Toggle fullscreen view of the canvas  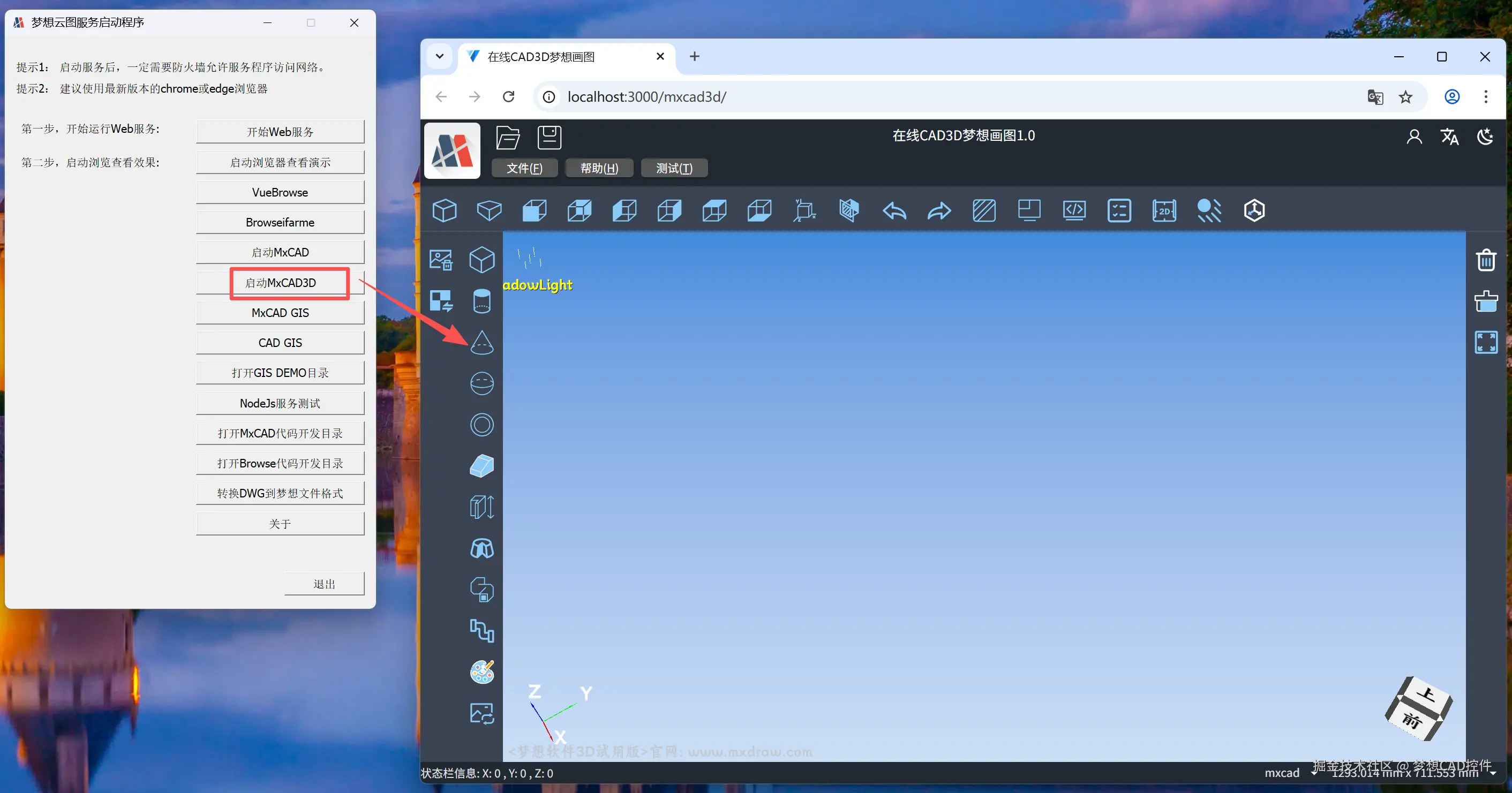[1486, 342]
